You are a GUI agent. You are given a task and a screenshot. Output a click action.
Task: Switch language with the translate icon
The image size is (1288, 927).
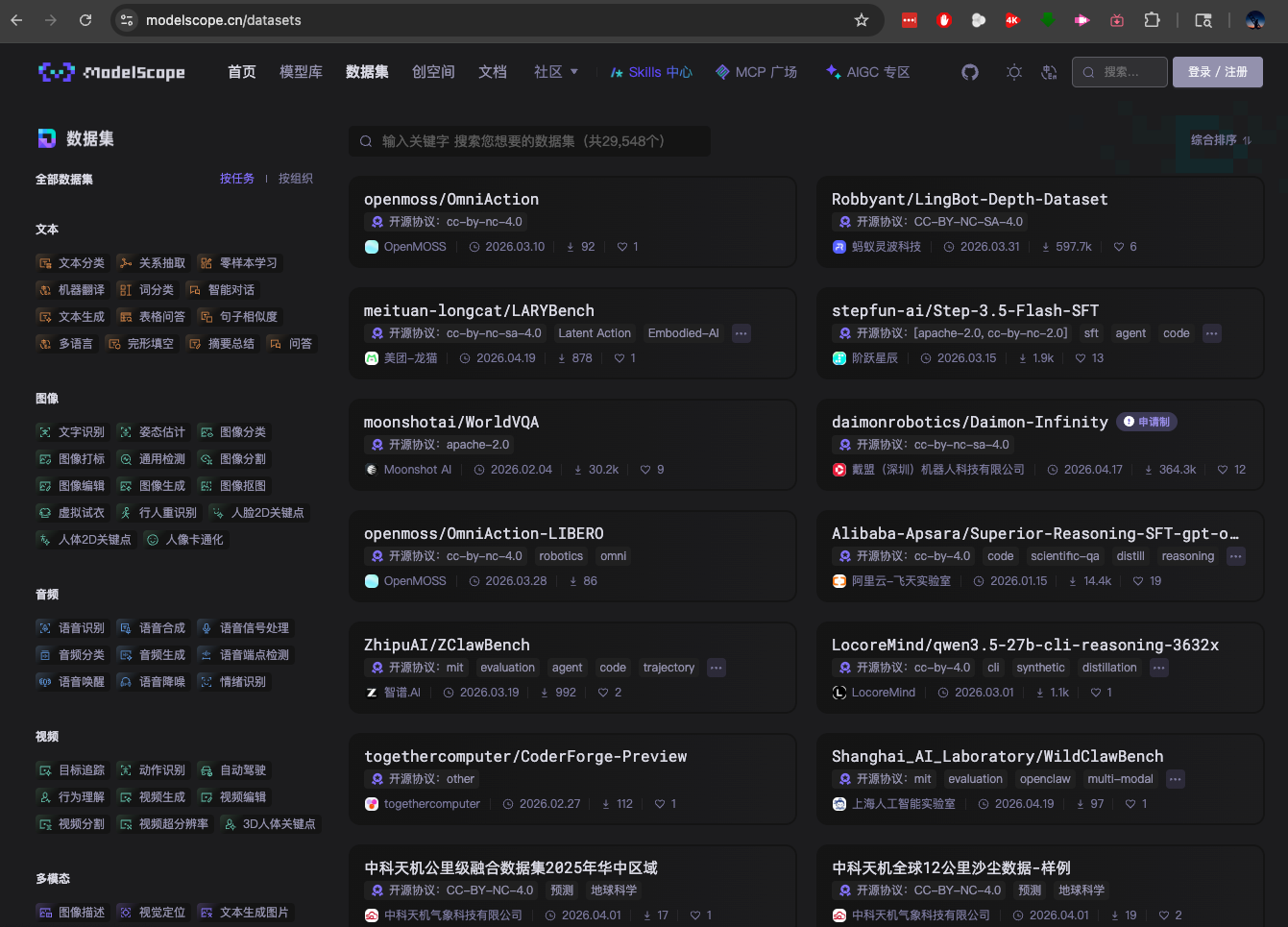click(1049, 72)
